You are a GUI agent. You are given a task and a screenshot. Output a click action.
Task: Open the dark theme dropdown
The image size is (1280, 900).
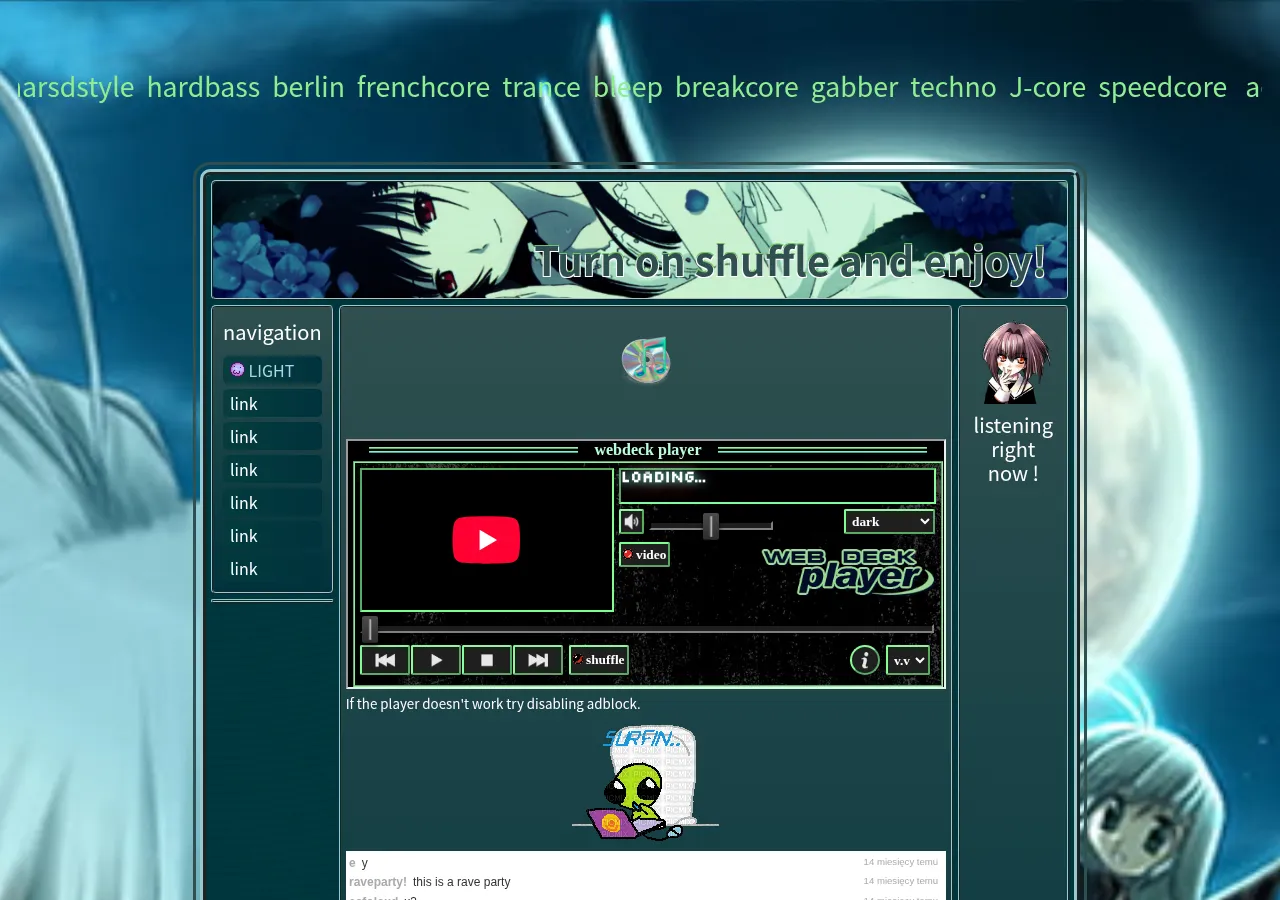point(889,522)
